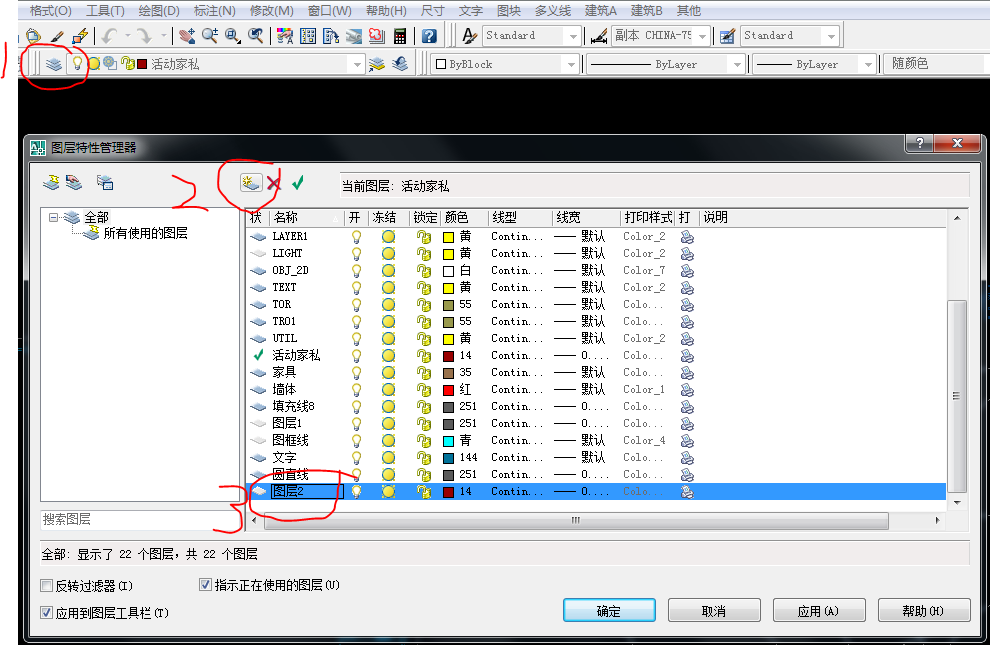Viewport: 990px width, 645px height.
Task: Open text style Standard dropdown
Action: coord(573,36)
